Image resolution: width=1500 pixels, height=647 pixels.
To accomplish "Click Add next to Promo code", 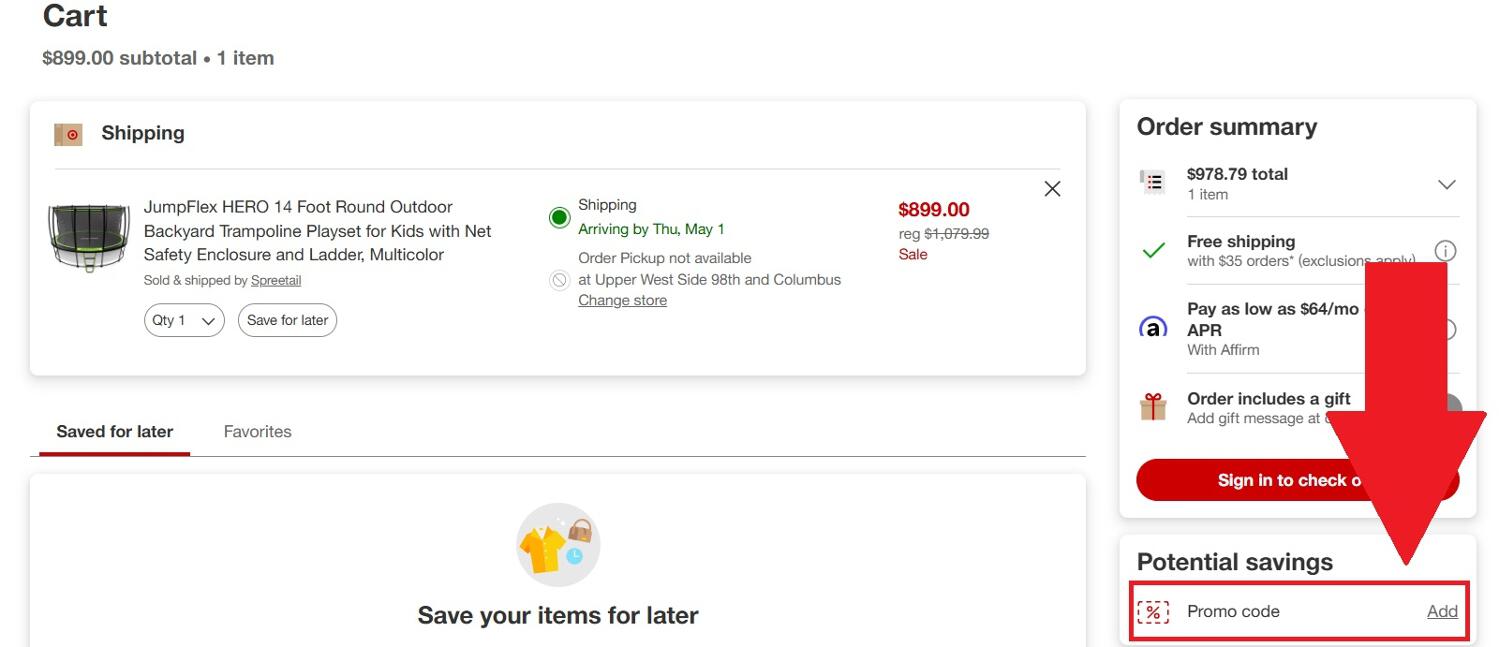I will (1442, 612).
